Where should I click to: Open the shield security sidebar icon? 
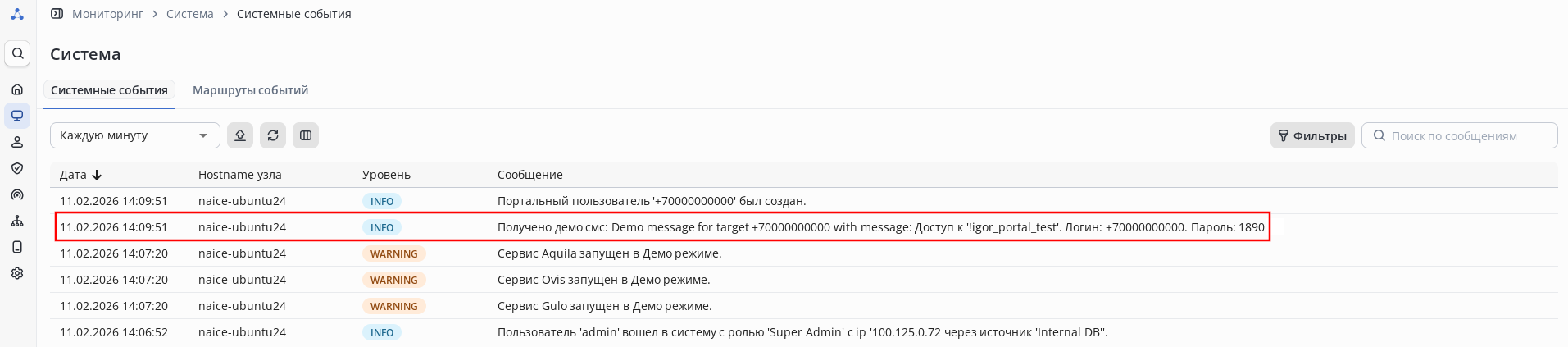pyautogui.click(x=17, y=168)
